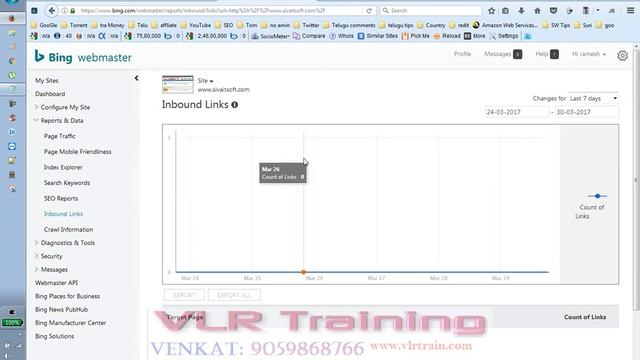Open Search Keywords report
This screenshot has height=360, width=640.
tap(67, 183)
